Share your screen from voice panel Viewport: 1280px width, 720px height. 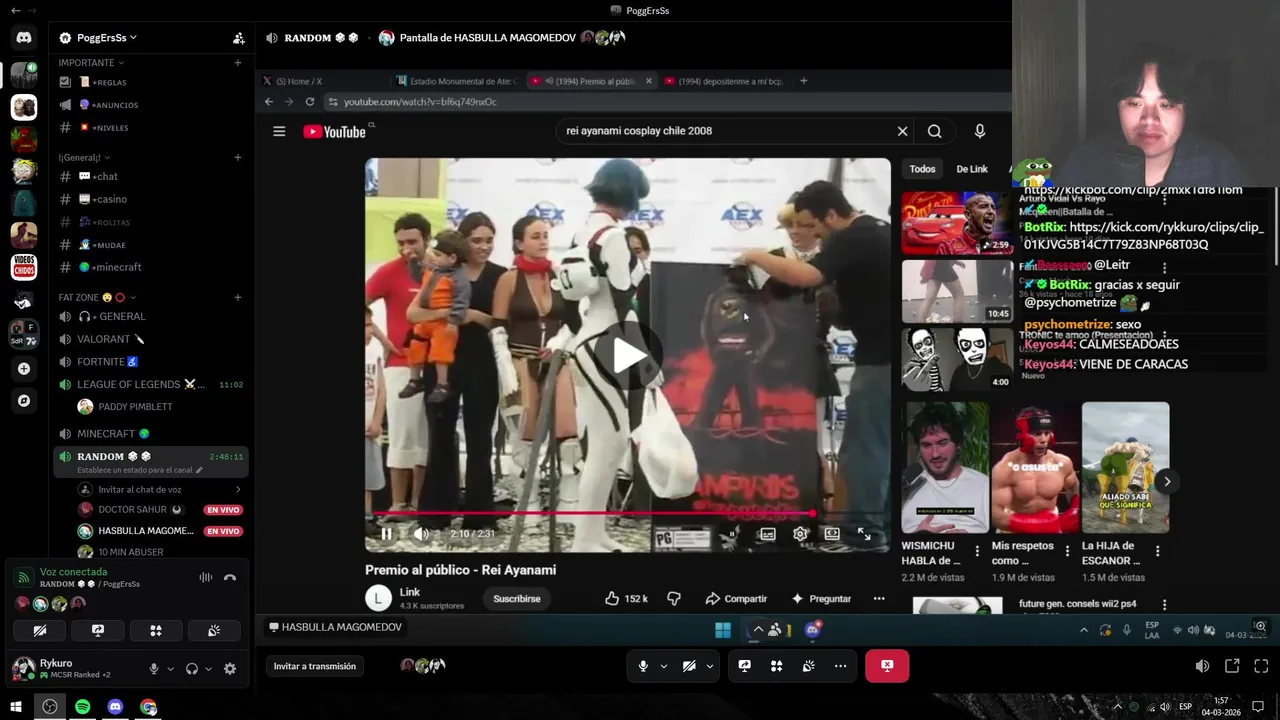(x=98, y=631)
